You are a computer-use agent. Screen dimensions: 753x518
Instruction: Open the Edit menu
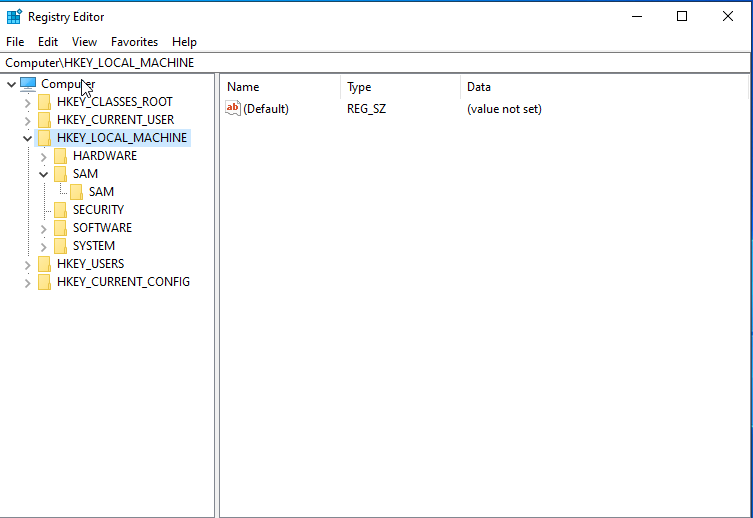tap(48, 42)
